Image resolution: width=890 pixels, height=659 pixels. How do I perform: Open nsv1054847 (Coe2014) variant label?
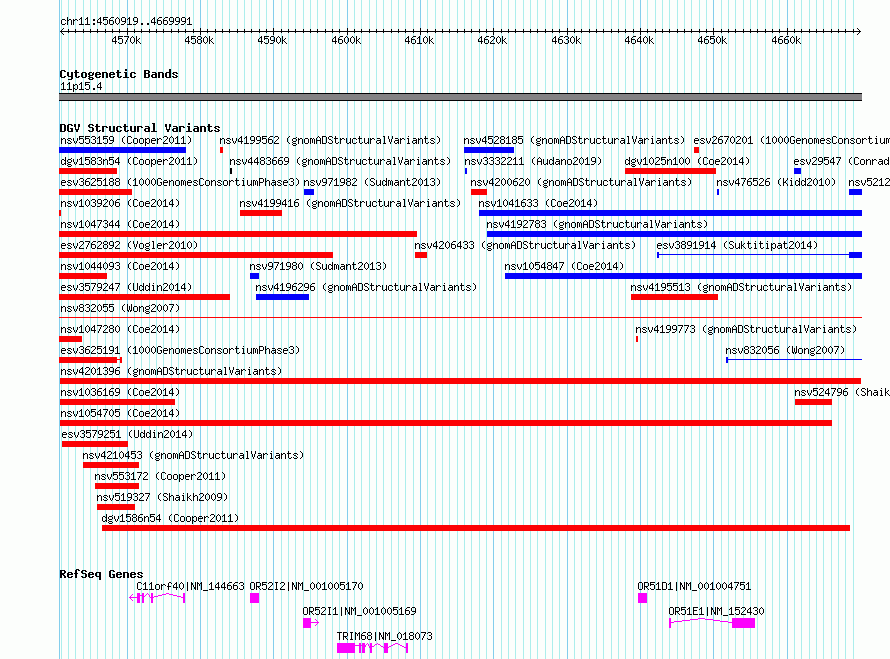click(x=564, y=266)
